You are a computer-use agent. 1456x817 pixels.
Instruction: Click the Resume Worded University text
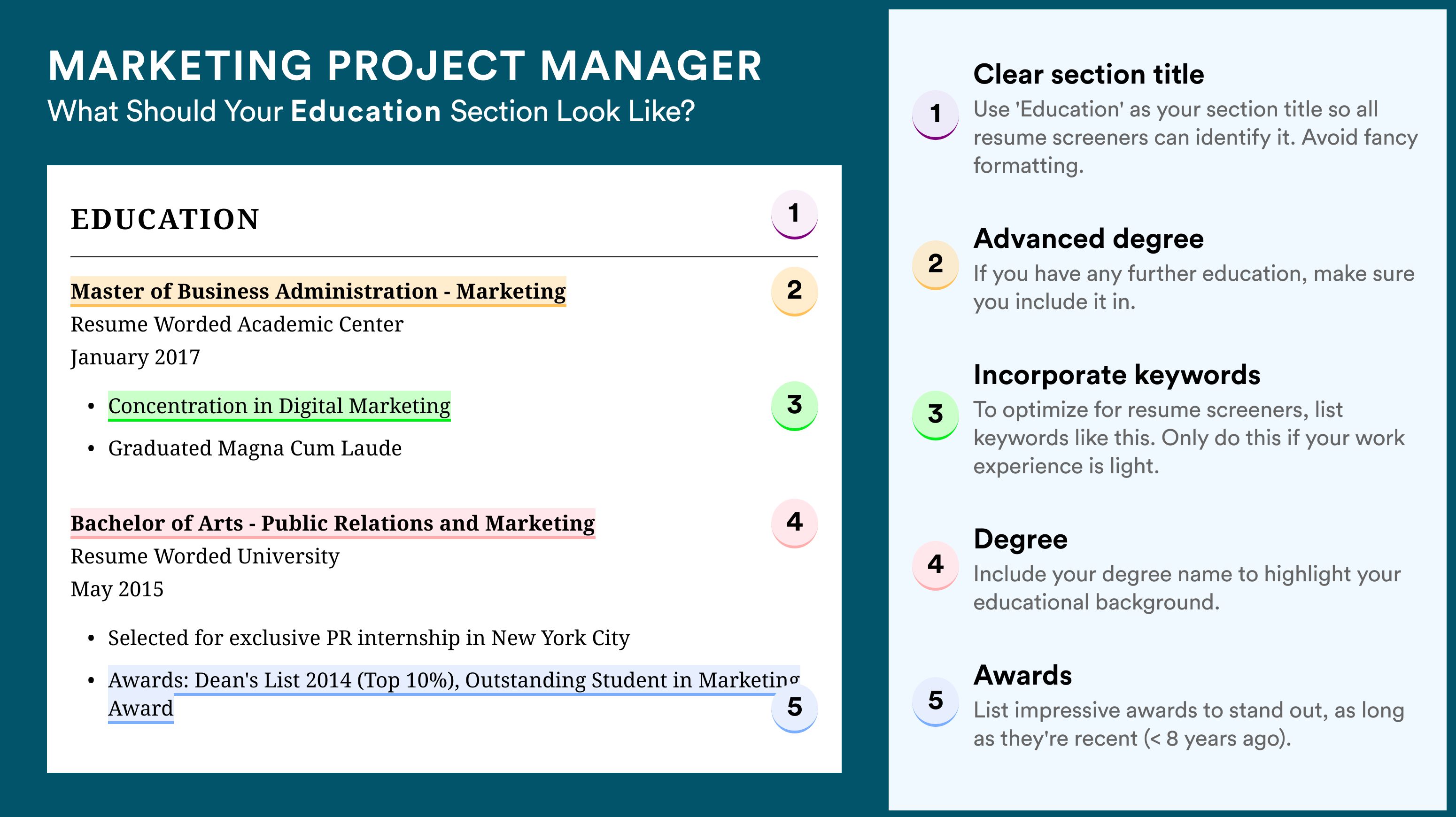click(x=205, y=556)
